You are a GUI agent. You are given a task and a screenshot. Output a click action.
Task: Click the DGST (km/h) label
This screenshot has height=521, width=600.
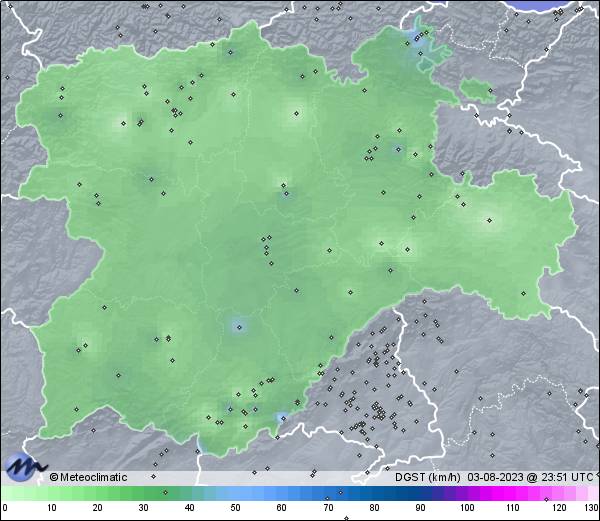tap(428, 477)
